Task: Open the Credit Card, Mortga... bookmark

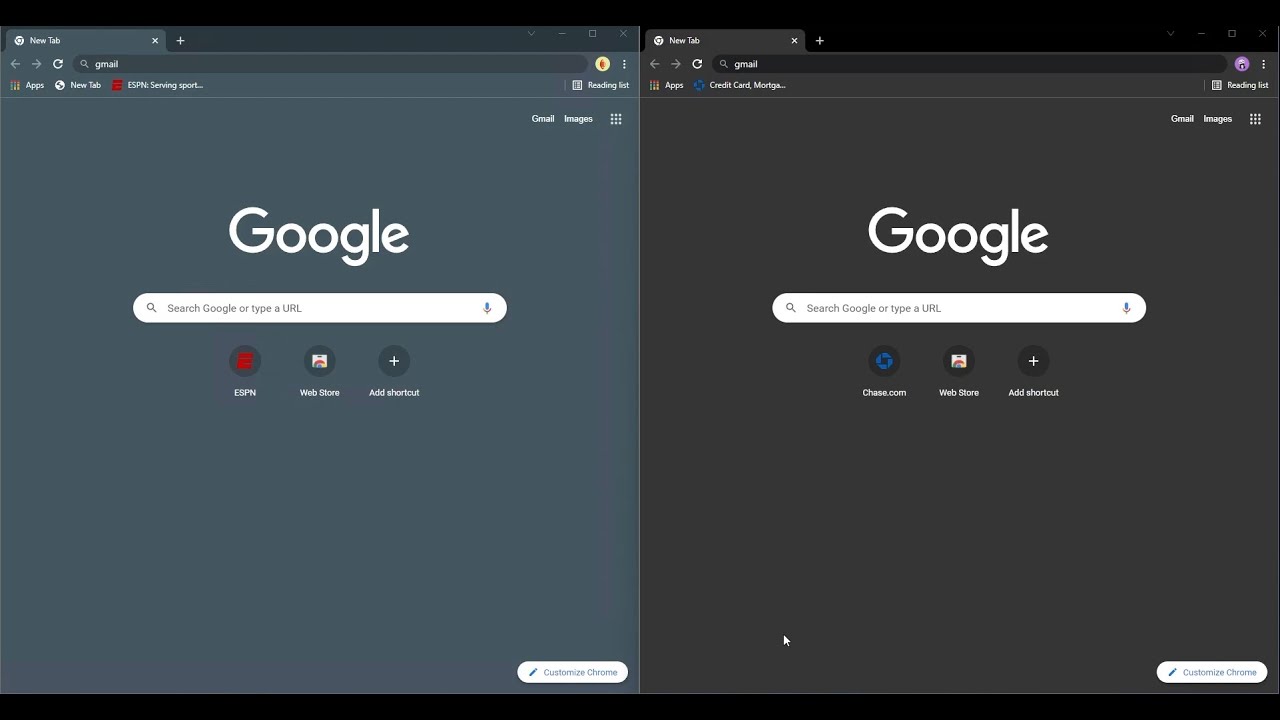Action: point(740,85)
